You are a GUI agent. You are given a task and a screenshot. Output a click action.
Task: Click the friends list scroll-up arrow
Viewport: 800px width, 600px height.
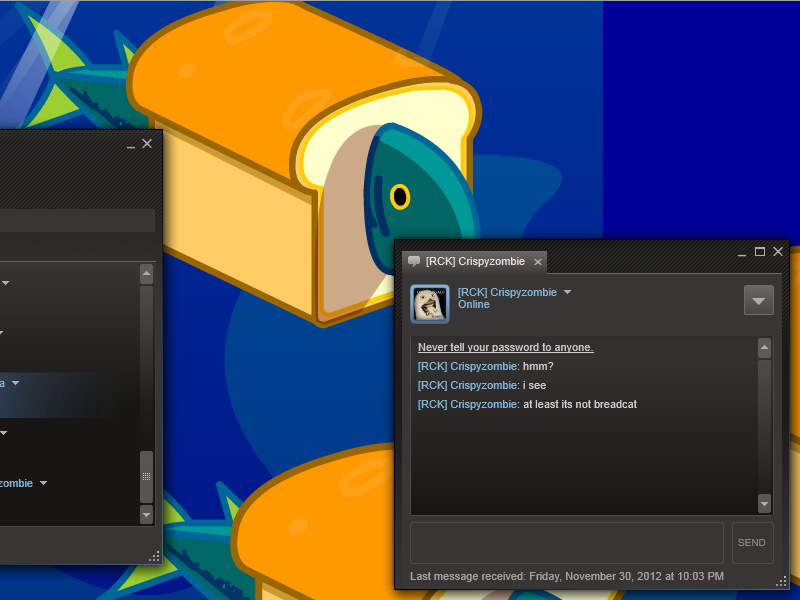pos(146,274)
